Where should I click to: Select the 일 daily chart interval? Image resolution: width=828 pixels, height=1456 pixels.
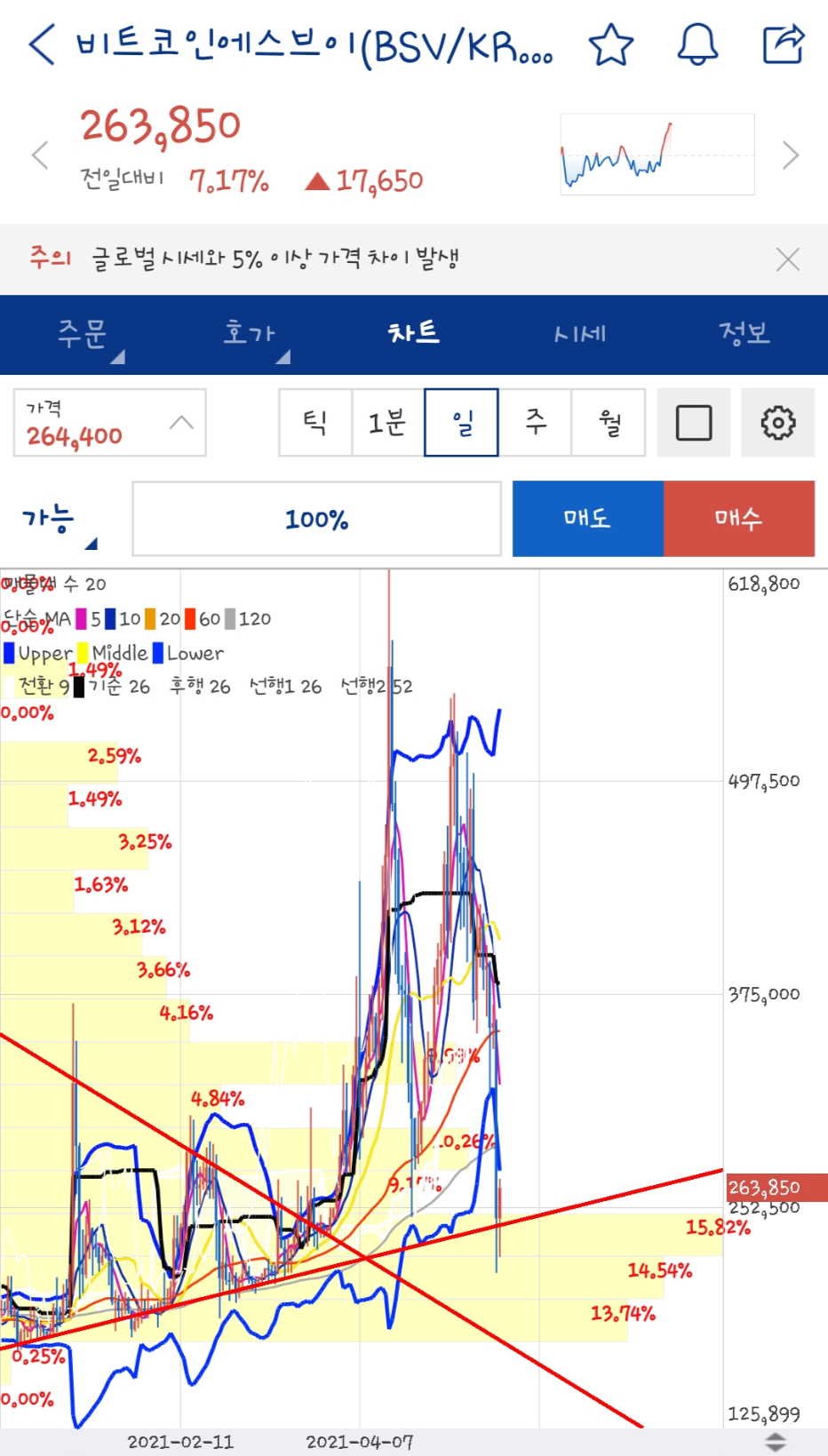461,423
